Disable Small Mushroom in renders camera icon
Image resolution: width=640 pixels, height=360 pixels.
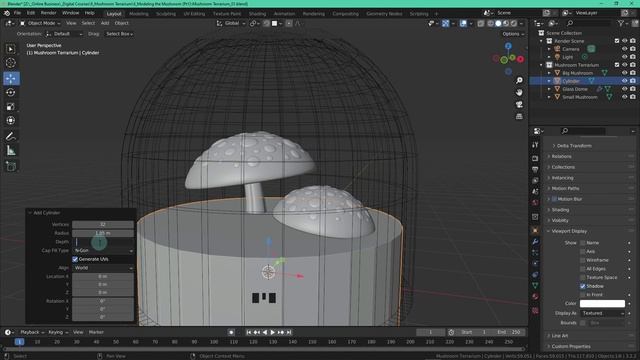tap(633, 97)
